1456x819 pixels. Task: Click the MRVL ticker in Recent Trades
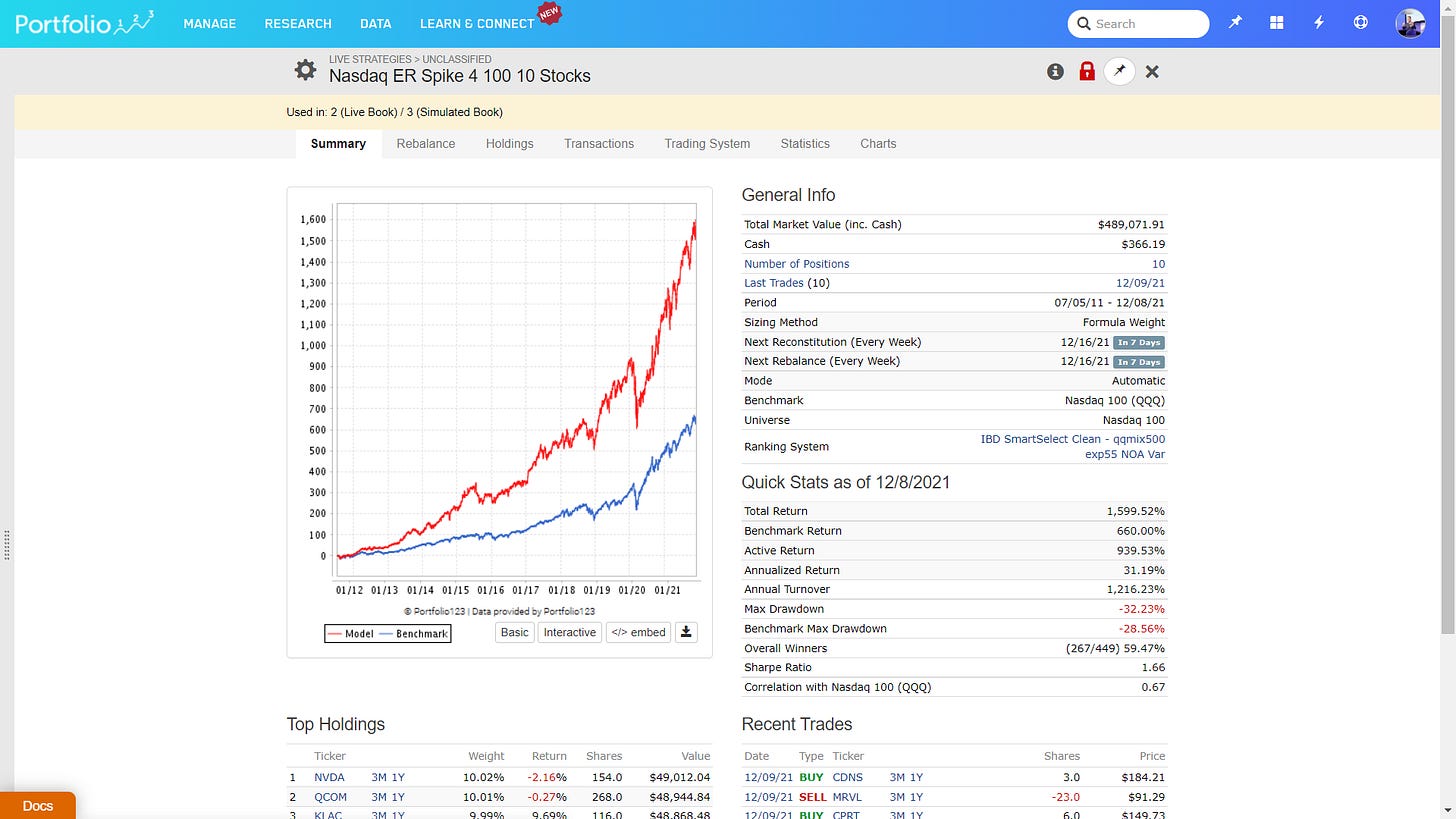[x=848, y=797]
